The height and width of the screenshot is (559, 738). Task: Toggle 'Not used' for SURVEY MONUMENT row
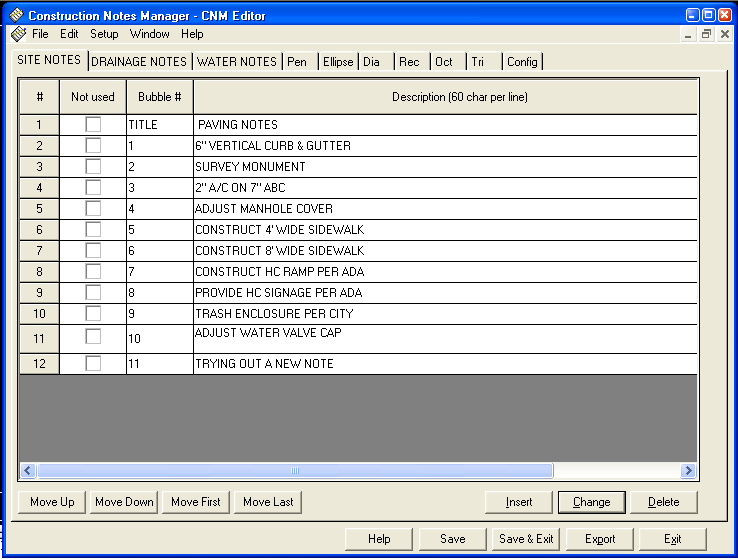[93, 167]
